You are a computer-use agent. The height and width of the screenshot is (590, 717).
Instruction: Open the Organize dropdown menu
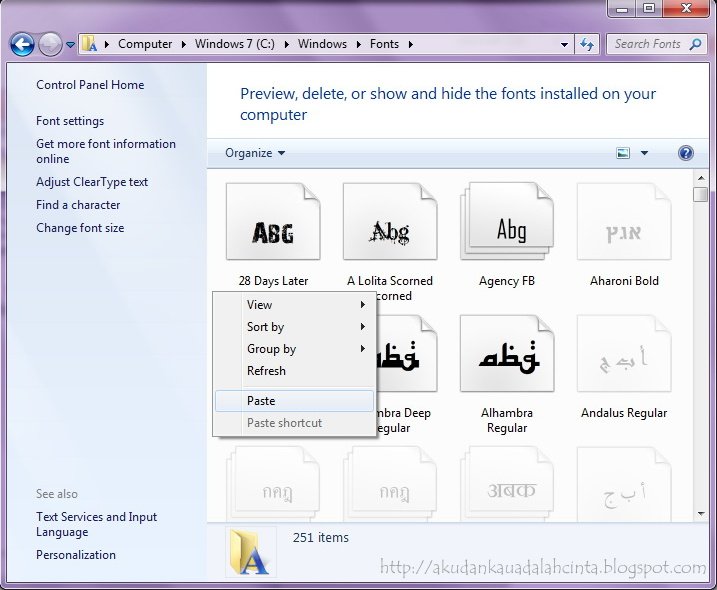pyautogui.click(x=255, y=153)
